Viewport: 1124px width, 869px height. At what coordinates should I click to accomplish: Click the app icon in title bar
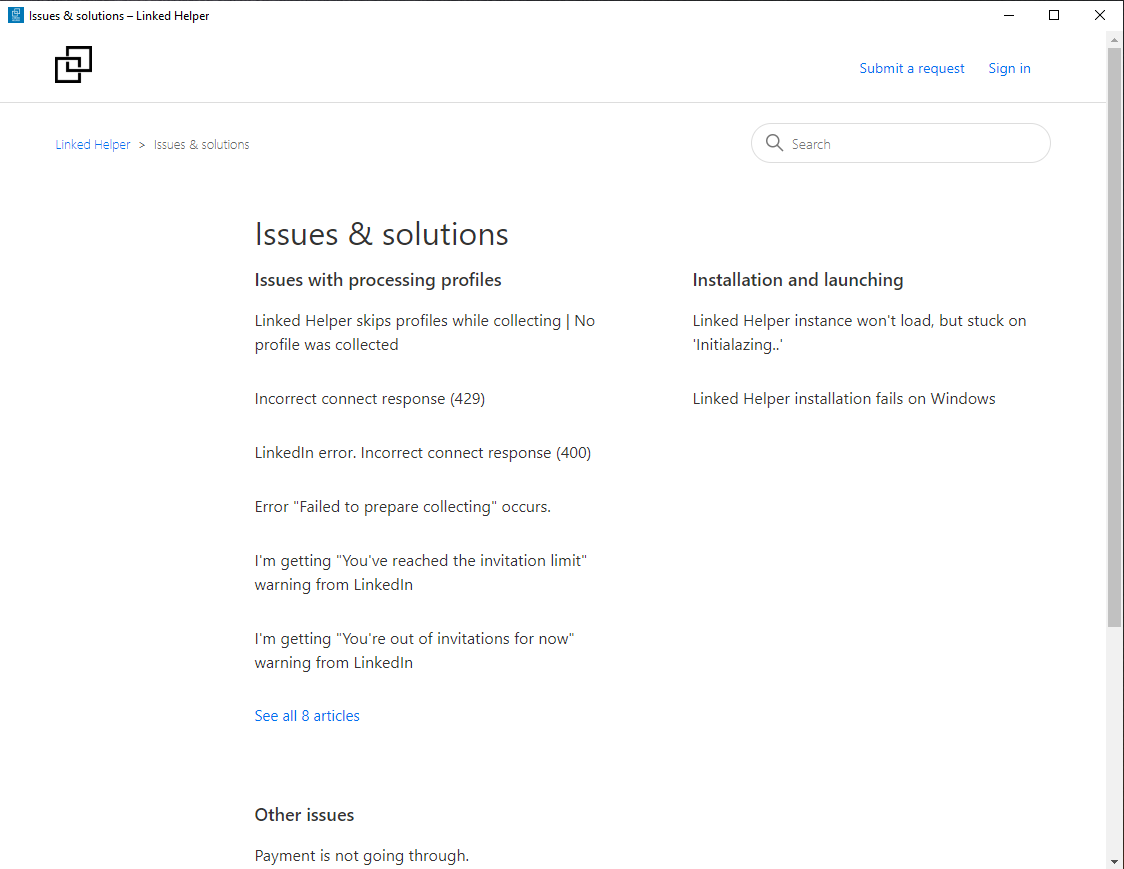coord(16,15)
